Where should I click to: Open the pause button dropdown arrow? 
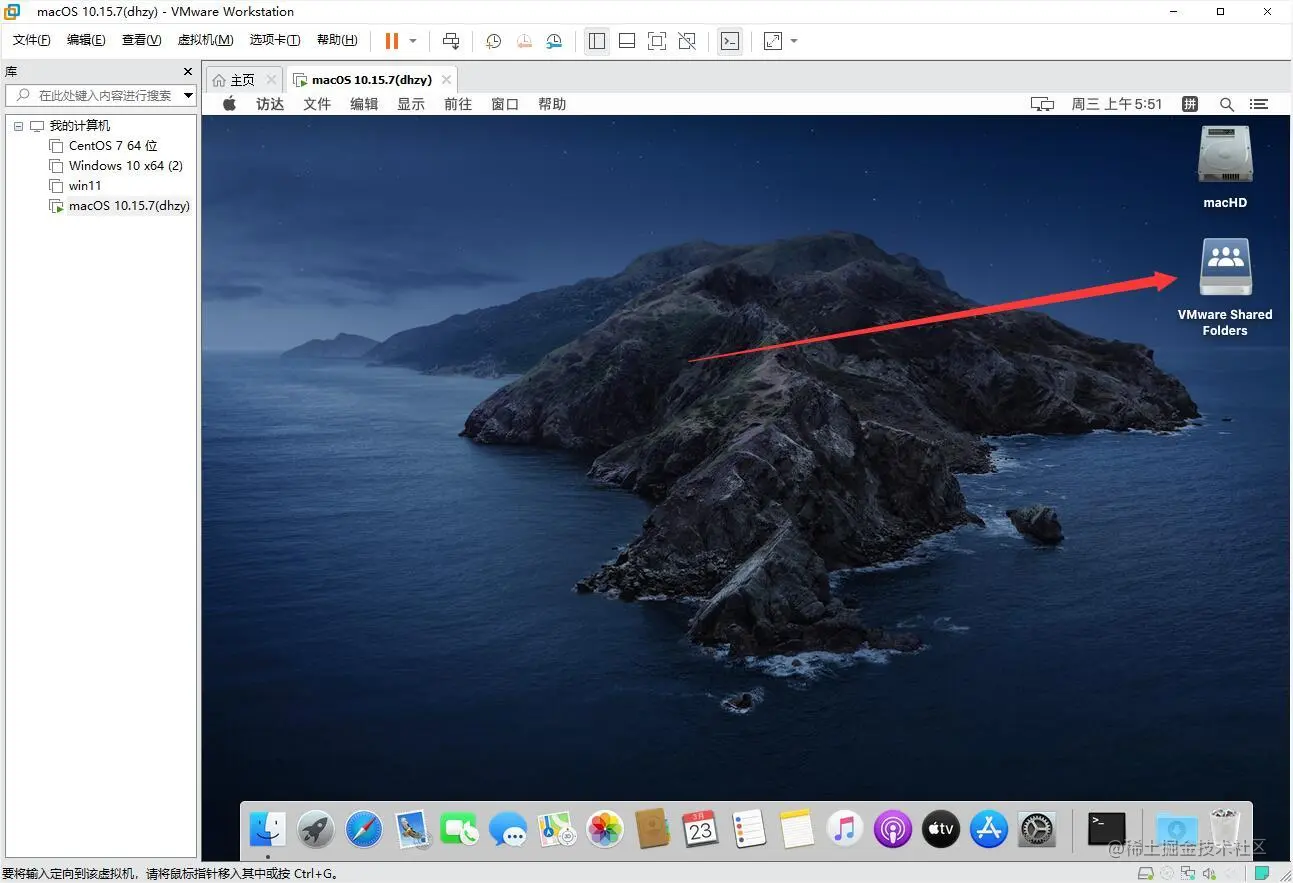[x=410, y=41]
